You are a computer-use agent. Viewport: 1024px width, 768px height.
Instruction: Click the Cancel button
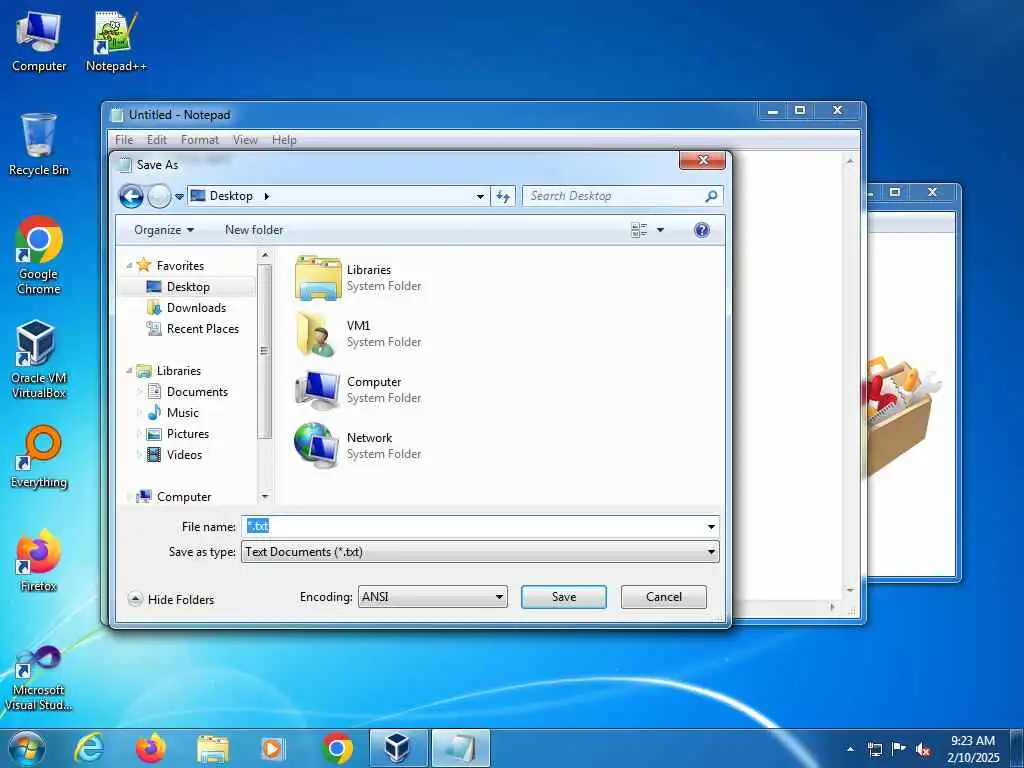(x=664, y=597)
